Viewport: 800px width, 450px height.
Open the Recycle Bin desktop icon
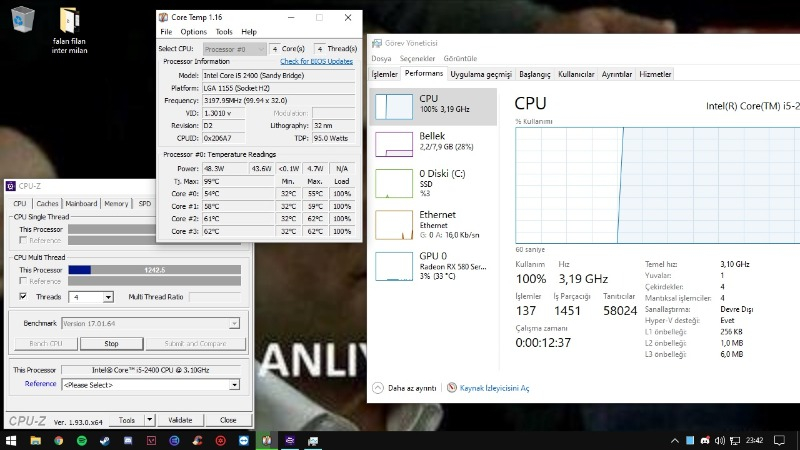pos(22,19)
